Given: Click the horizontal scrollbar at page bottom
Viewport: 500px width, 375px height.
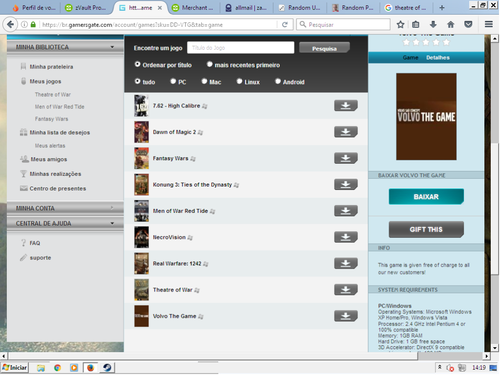Looking at the screenshot, I should [x=213, y=356].
